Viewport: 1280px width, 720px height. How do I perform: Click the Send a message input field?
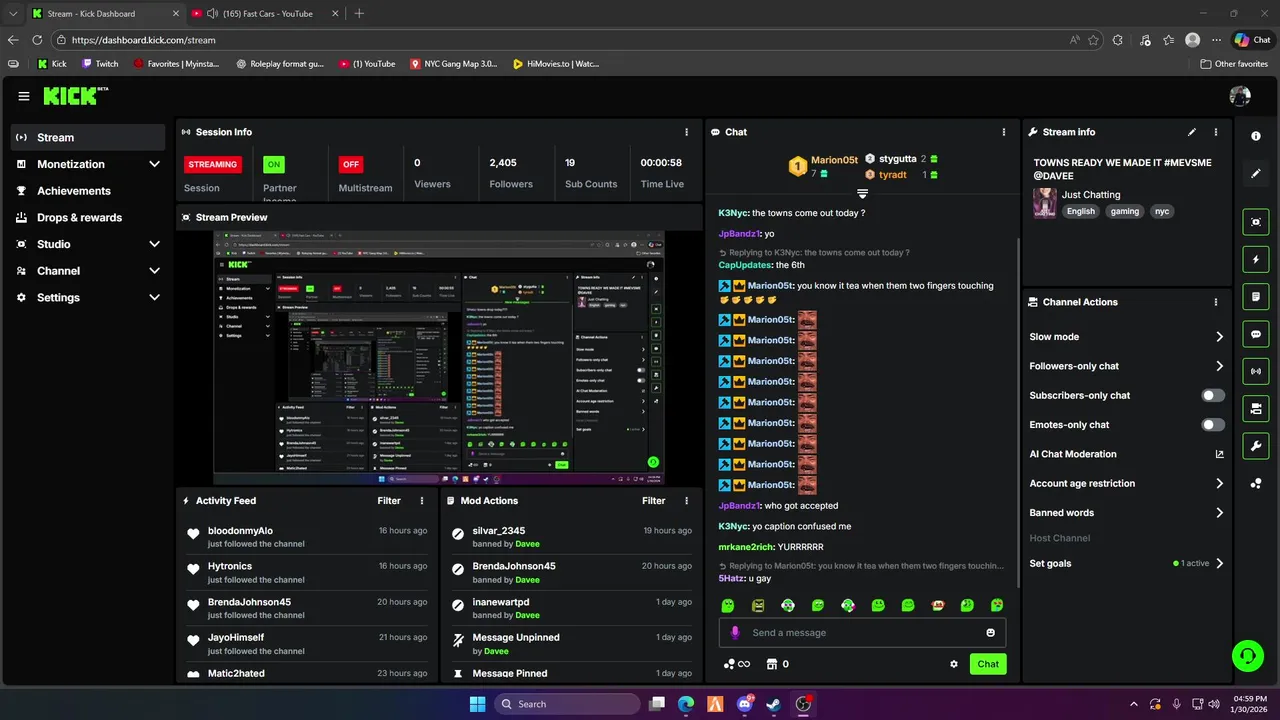[862, 633]
